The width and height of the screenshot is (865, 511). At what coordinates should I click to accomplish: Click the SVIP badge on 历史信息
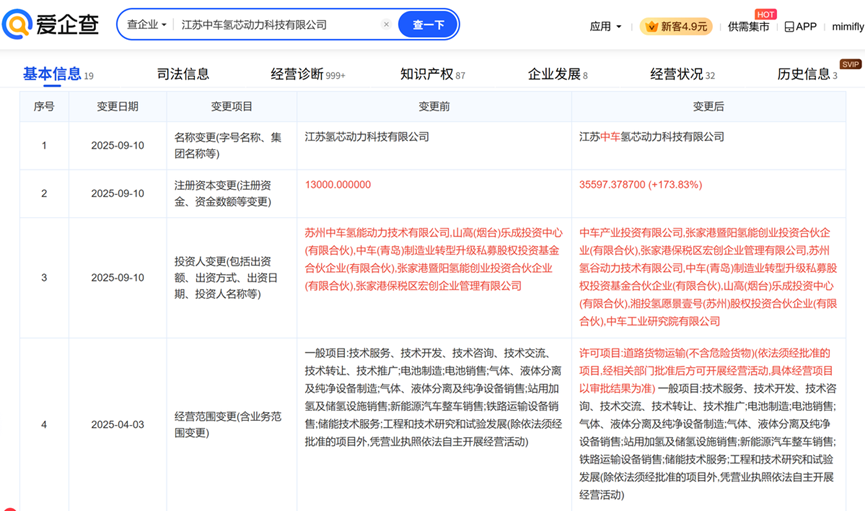(x=850, y=64)
